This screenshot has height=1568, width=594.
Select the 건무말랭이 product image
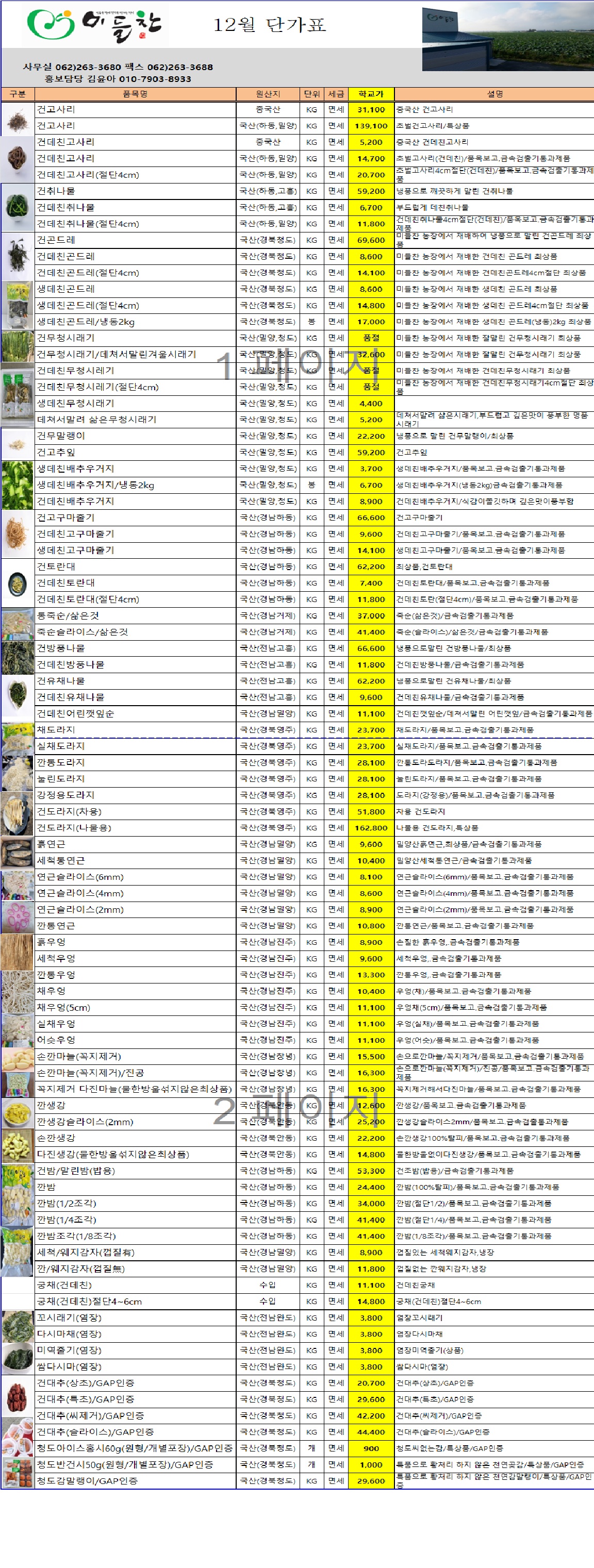[17, 444]
